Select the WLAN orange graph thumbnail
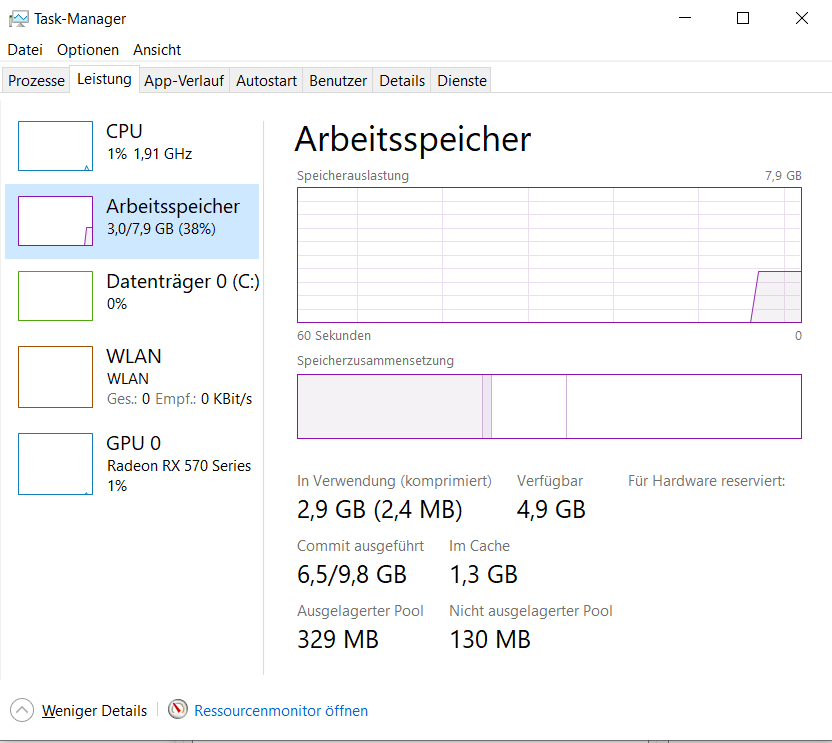The image size is (832, 743). point(55,377)
